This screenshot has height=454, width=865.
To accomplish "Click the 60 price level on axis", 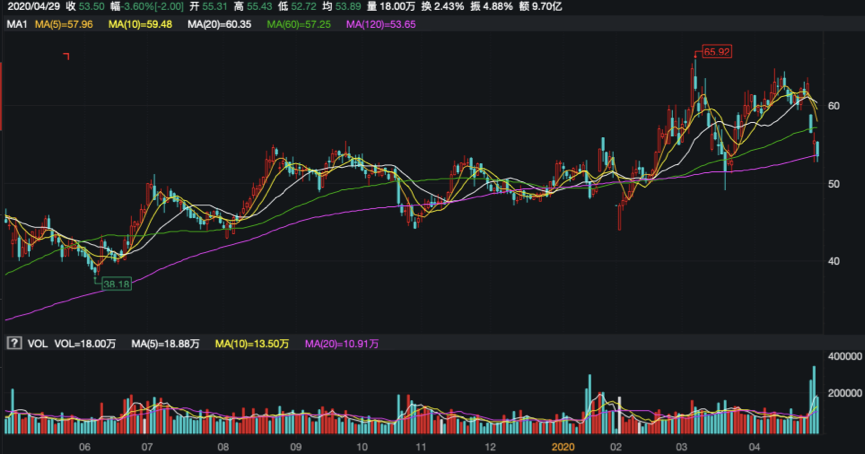I will click(x=832, y=106).
